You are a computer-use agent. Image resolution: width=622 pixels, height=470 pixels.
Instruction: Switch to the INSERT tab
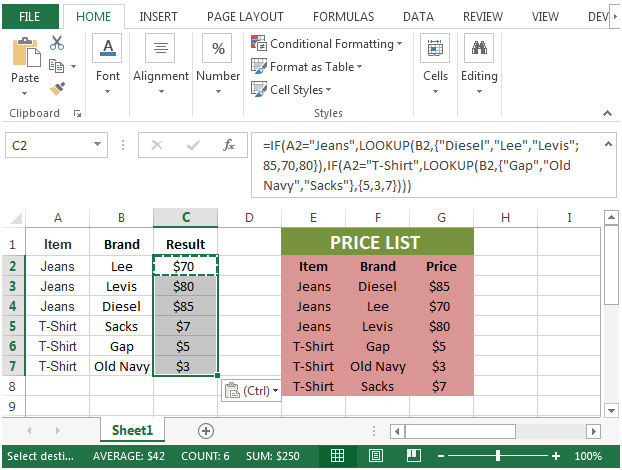pyautogui.click(x=158, y=17)
